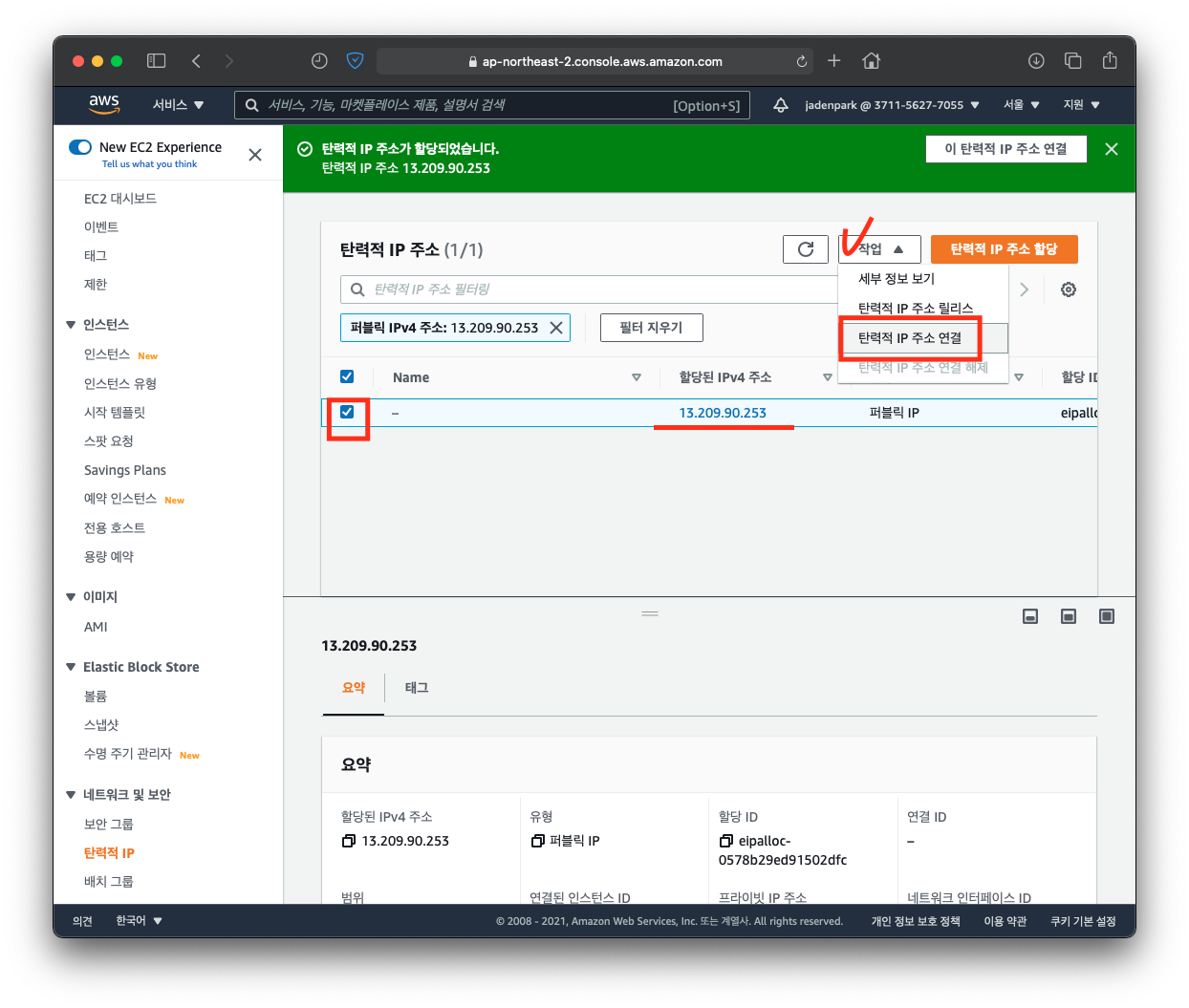Click the AWS services search box

492,105
